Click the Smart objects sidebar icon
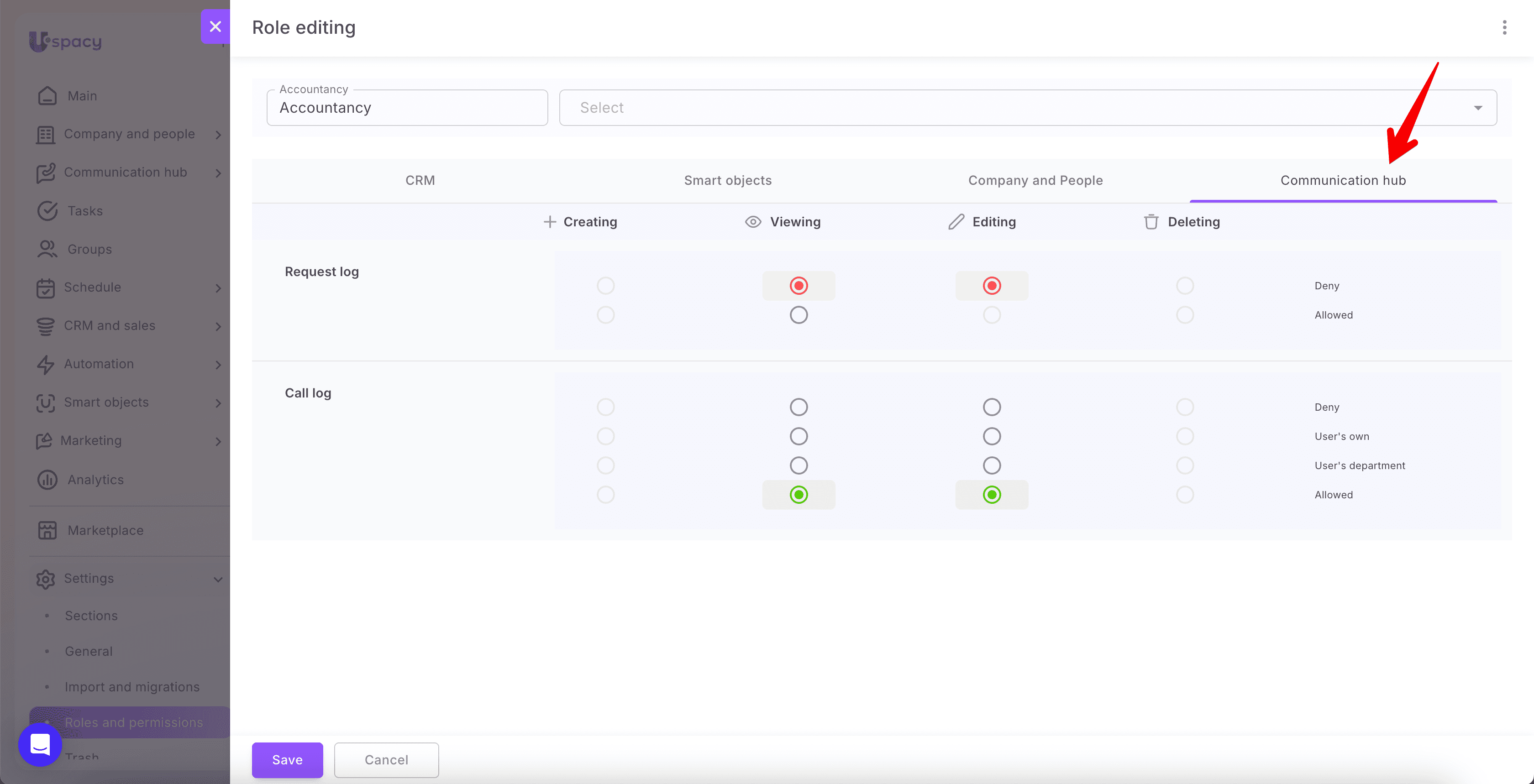 (x=45, y=402)
